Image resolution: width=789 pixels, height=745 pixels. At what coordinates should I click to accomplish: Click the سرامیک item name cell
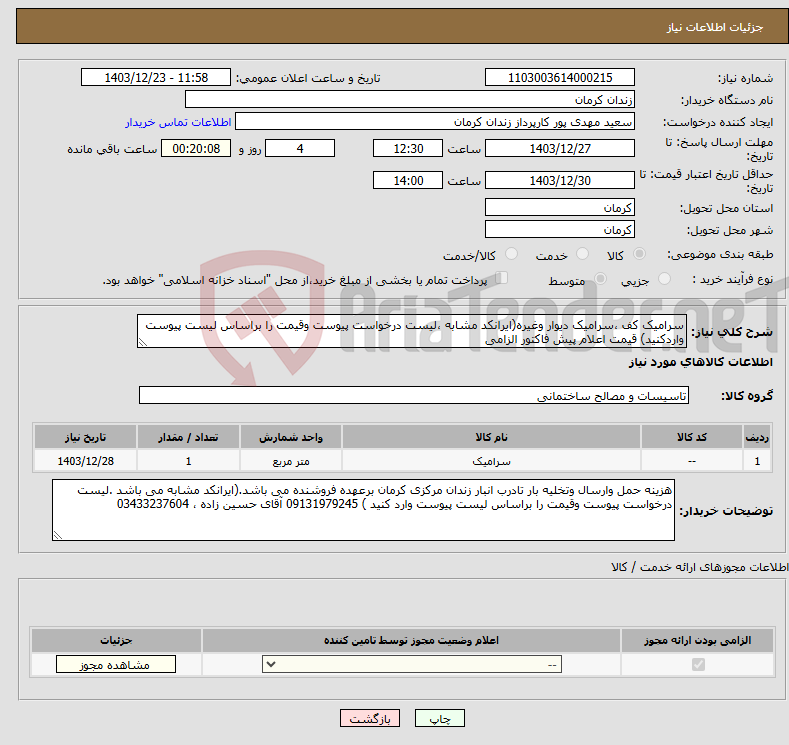point(491,461)
